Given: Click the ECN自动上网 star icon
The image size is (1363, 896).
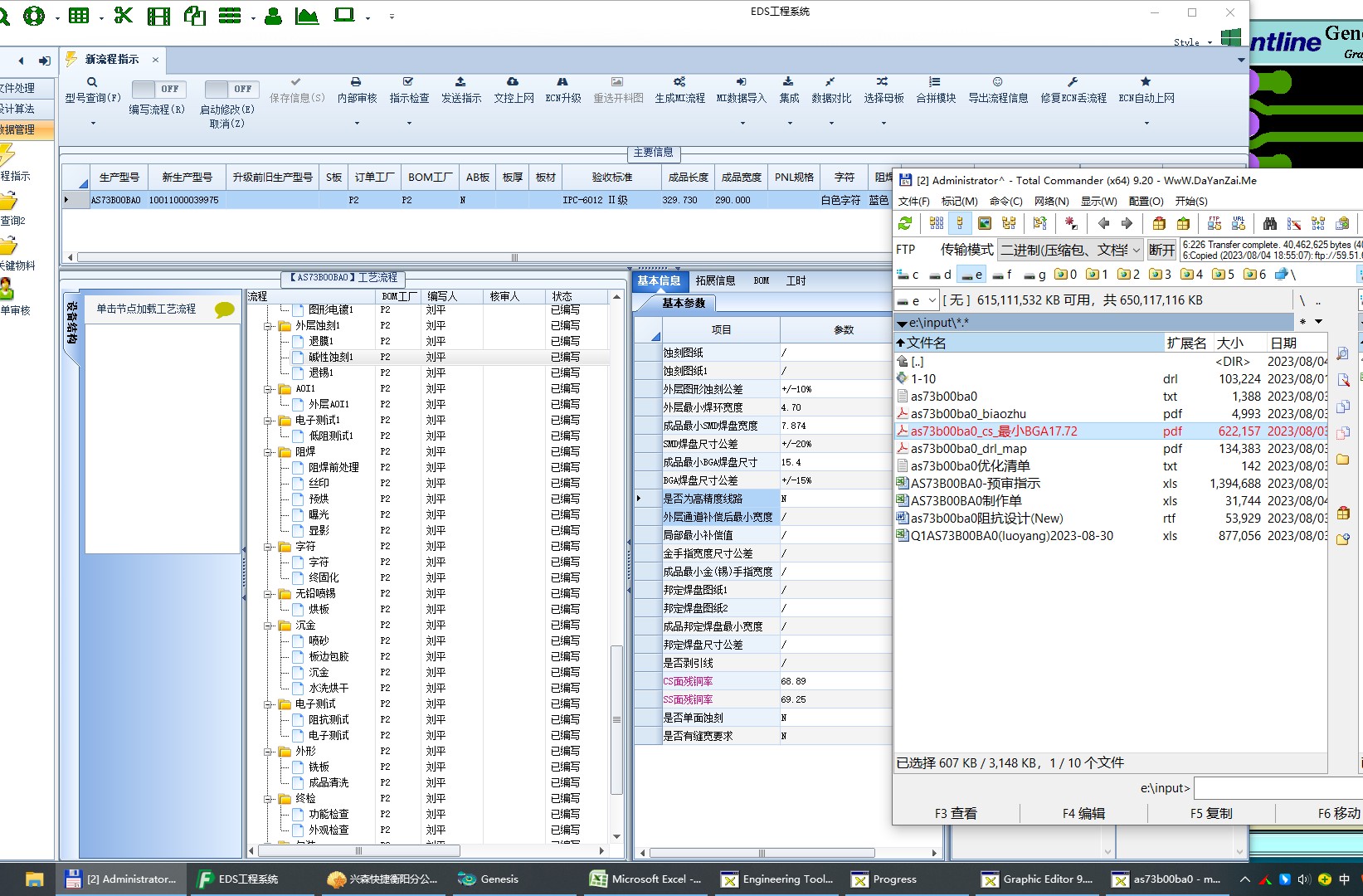Looking at the screenshot, I should point(1146,82).
